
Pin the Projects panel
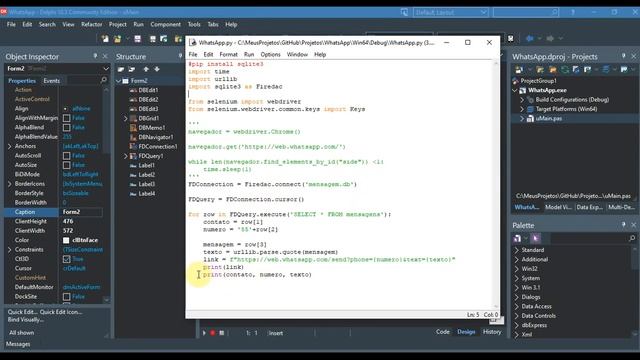(623, 56)
